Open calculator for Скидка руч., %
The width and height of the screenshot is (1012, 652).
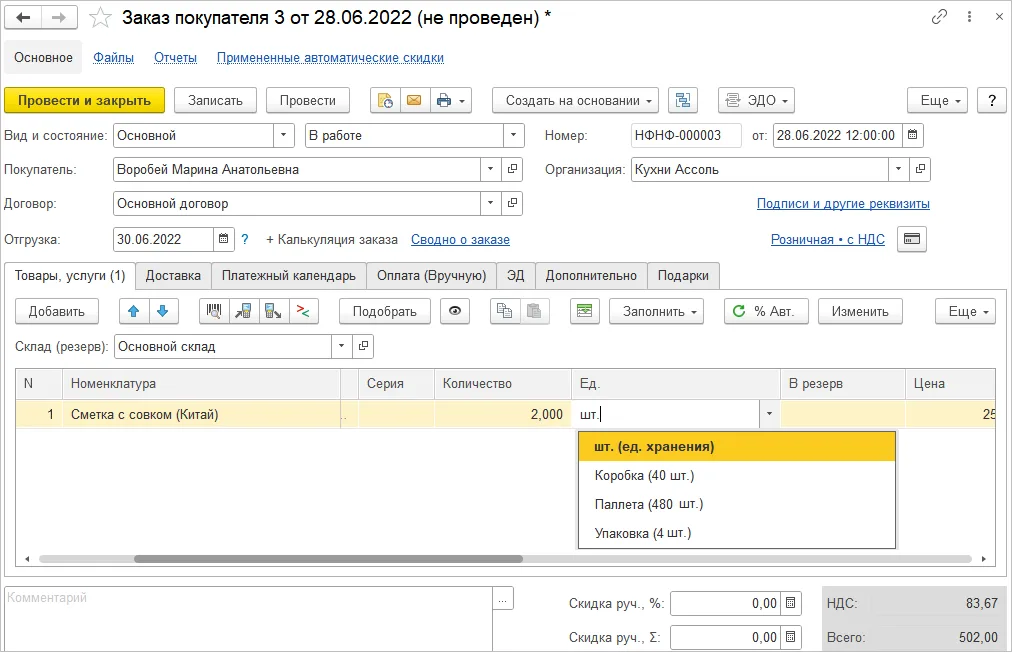791,603
